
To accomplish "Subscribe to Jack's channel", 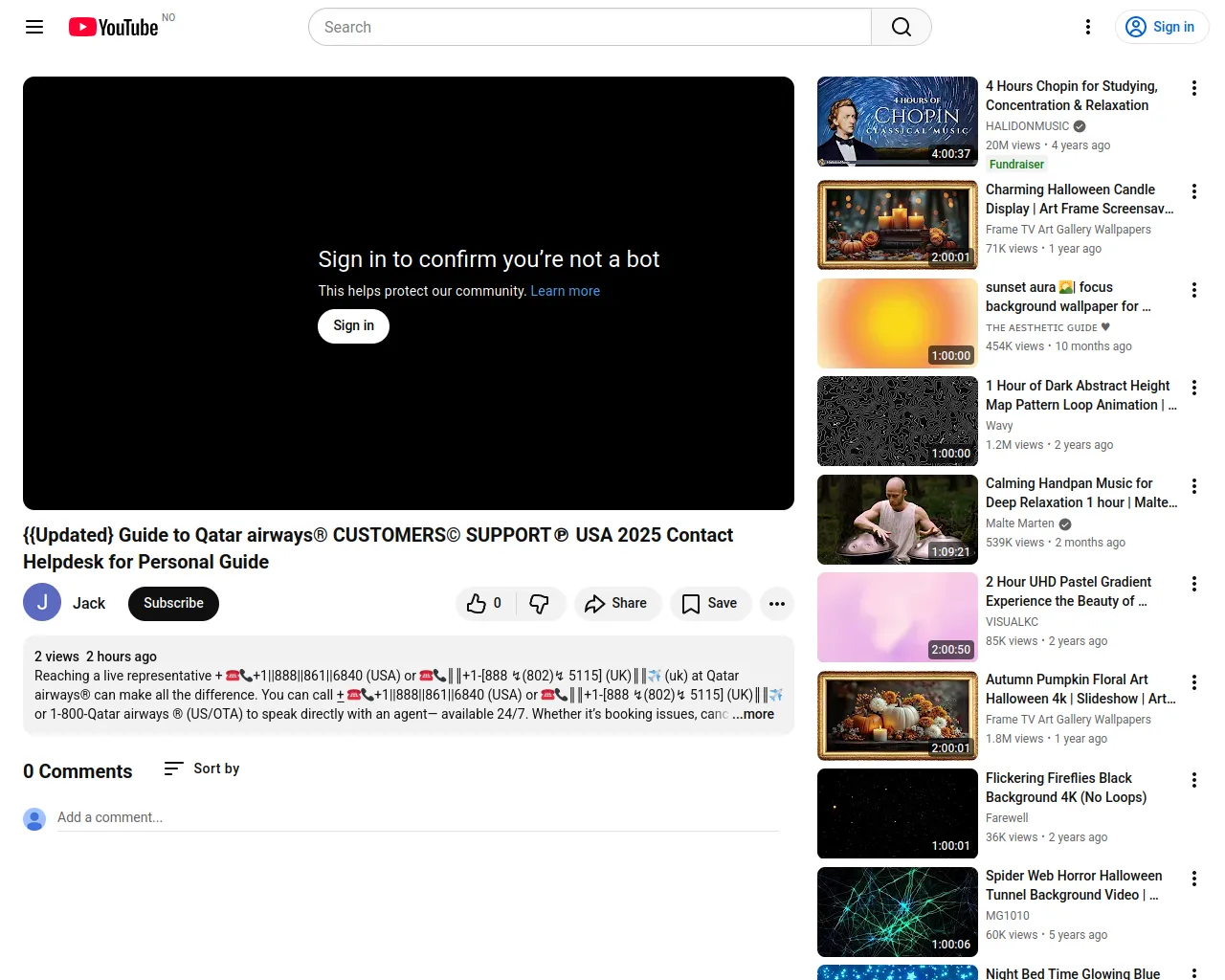I will point(173,604).
